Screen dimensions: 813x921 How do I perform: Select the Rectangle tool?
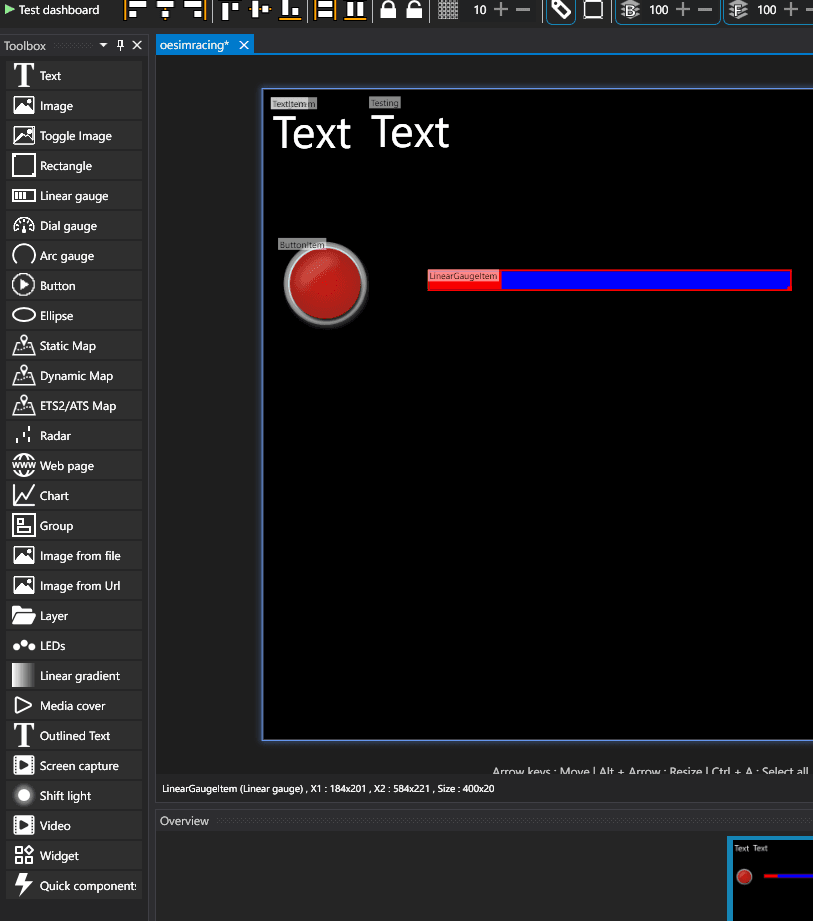pyautogui.click(x=74, y=166)
